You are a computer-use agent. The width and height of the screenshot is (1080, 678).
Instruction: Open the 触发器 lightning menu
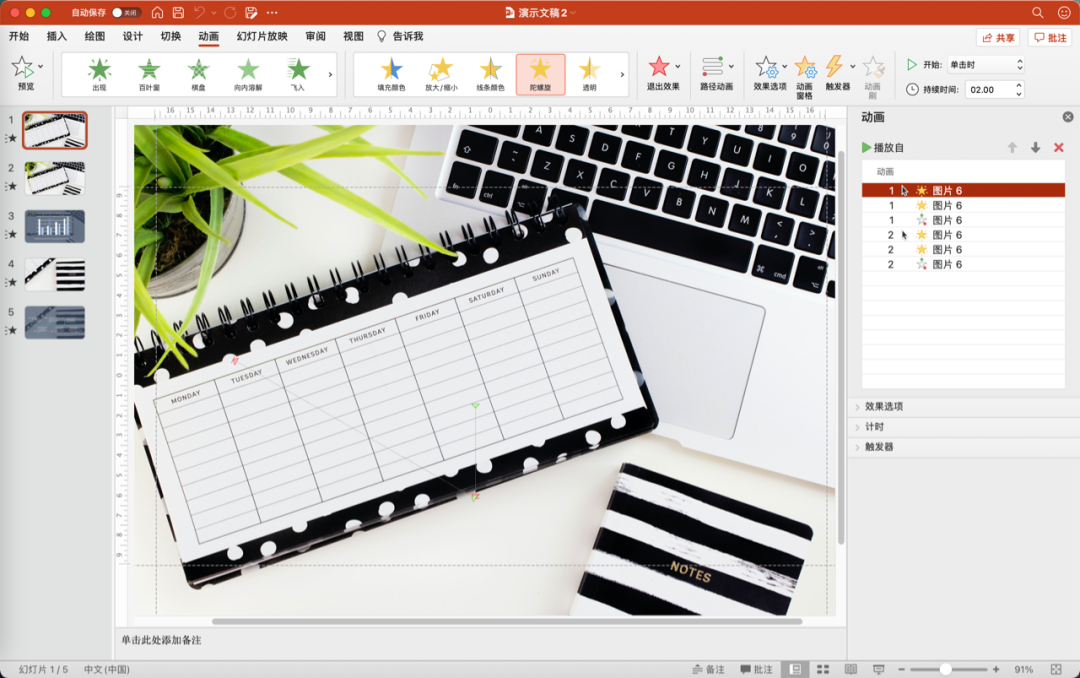(x=838, y=72)
